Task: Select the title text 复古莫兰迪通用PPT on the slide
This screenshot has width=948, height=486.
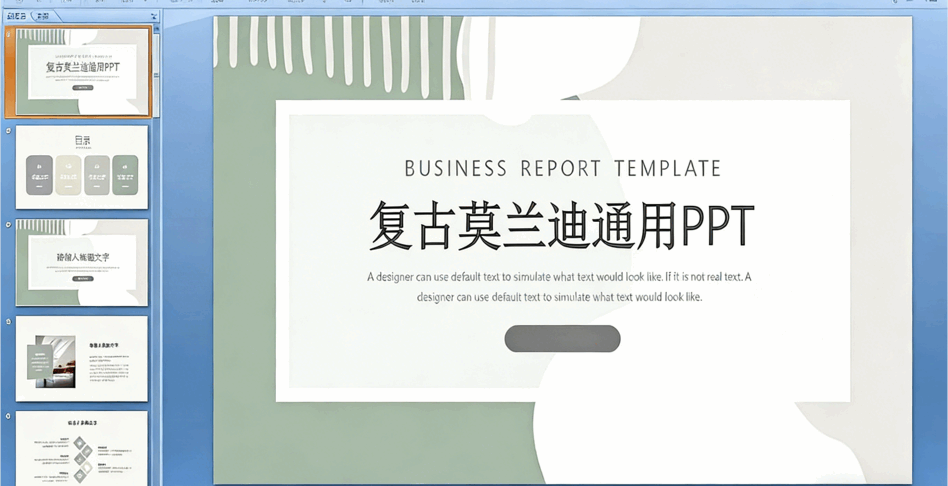Action: [x=561, y=225]
